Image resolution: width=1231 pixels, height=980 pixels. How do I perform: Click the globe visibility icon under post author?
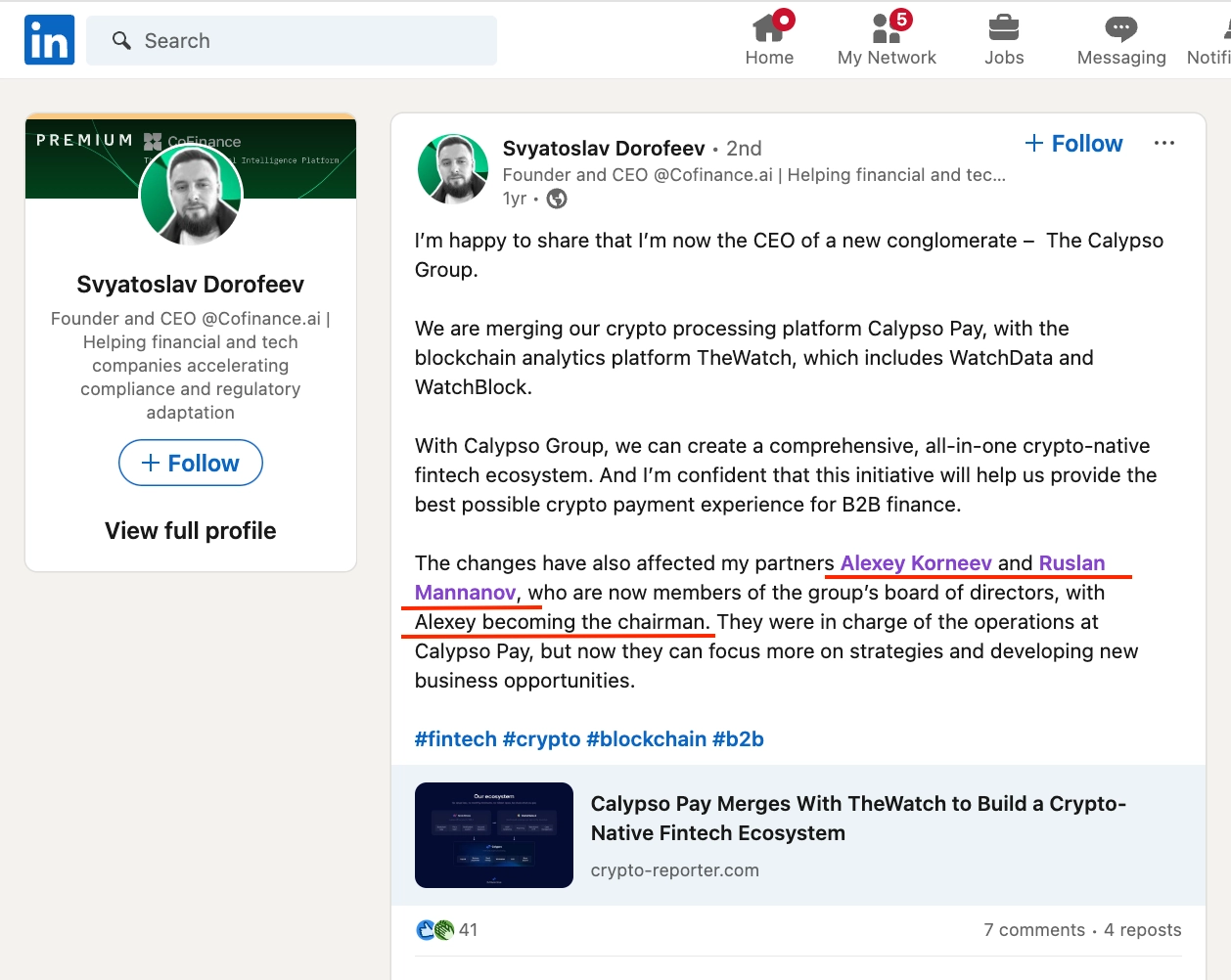pos(557,200)
